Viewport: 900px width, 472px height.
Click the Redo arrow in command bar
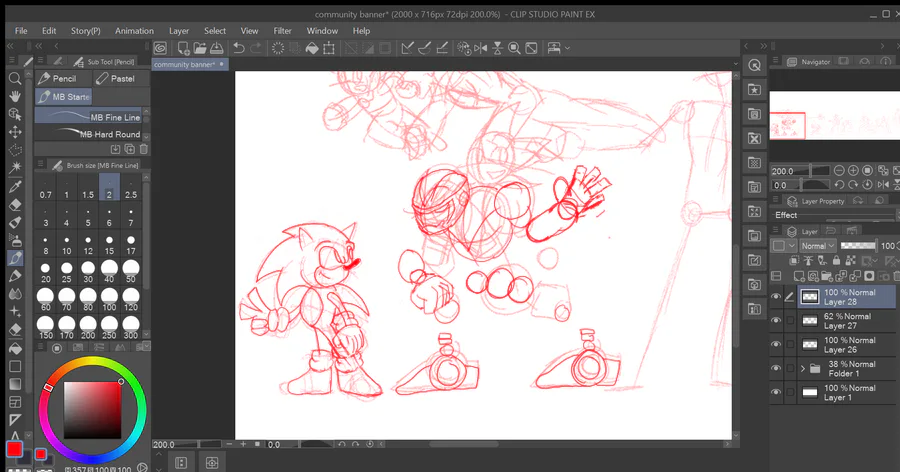[256, 48]
